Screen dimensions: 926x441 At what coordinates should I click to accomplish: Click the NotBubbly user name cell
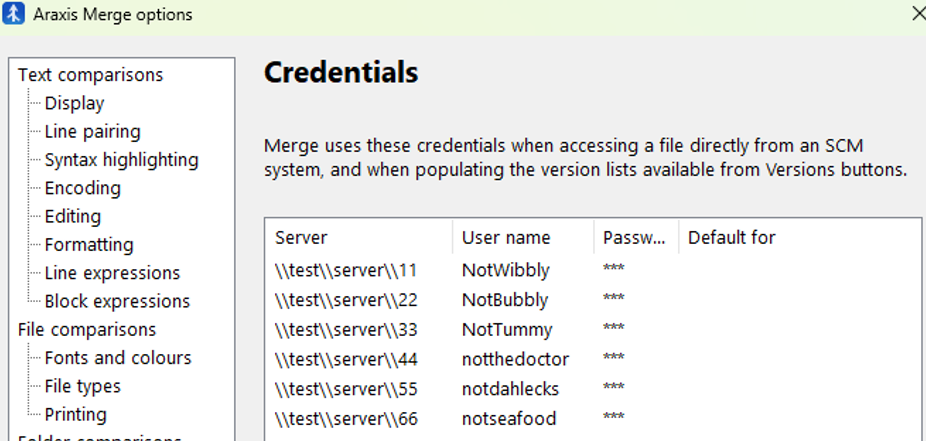pyautogui.click(x=505, y=300)
